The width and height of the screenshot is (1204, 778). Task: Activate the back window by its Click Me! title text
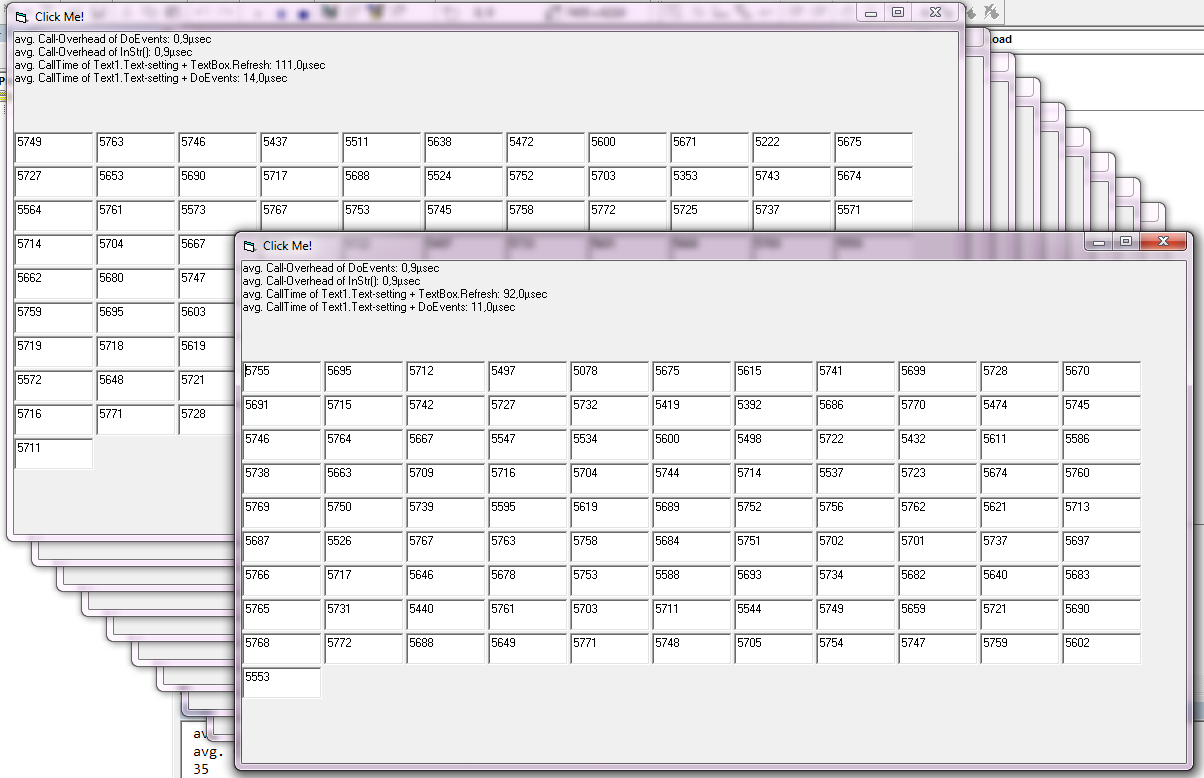[60, 17]
